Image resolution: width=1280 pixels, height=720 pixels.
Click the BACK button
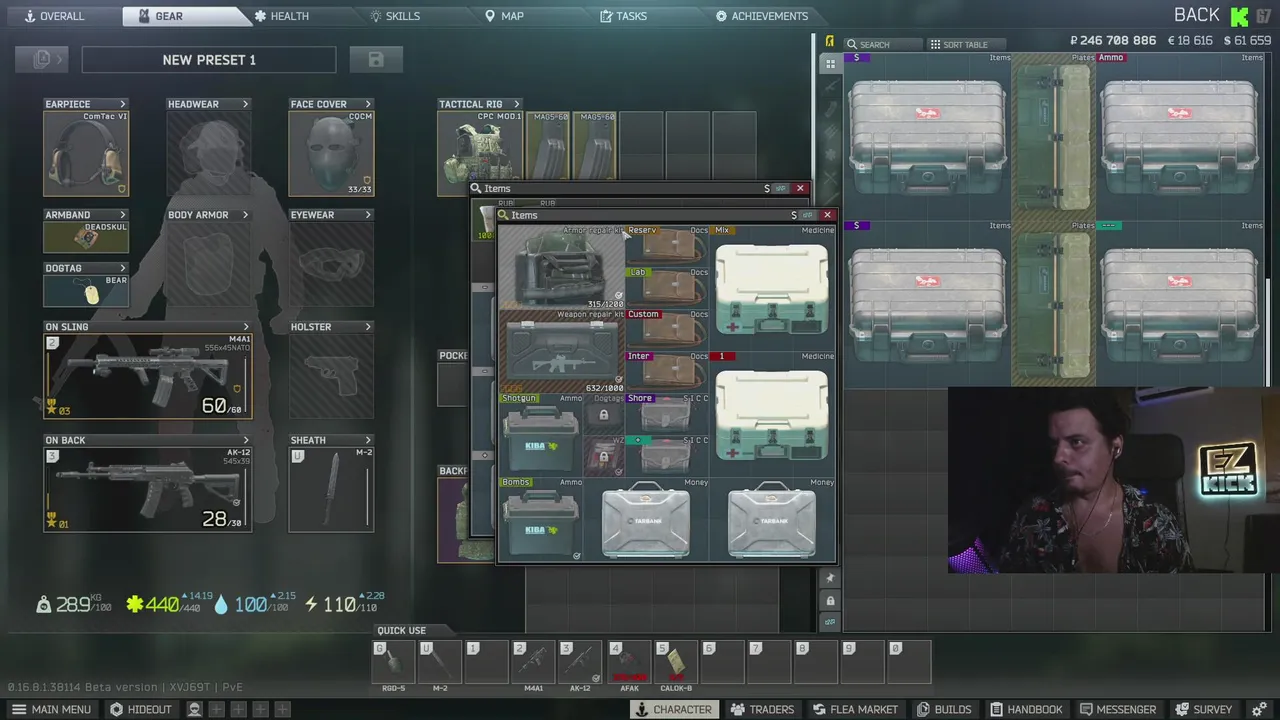click(1197, 15)
